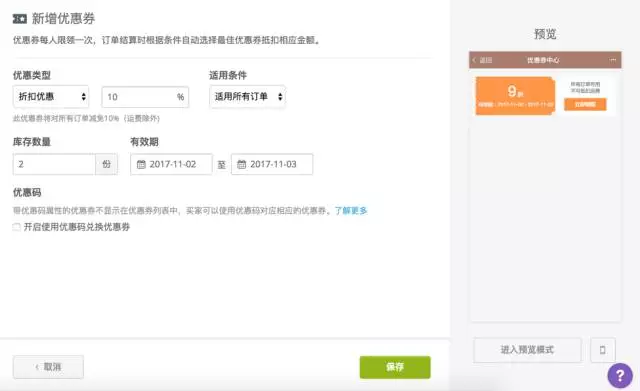Click the discount percentage field showing 10
Viewport: 640px width, 391px height.
145,97
